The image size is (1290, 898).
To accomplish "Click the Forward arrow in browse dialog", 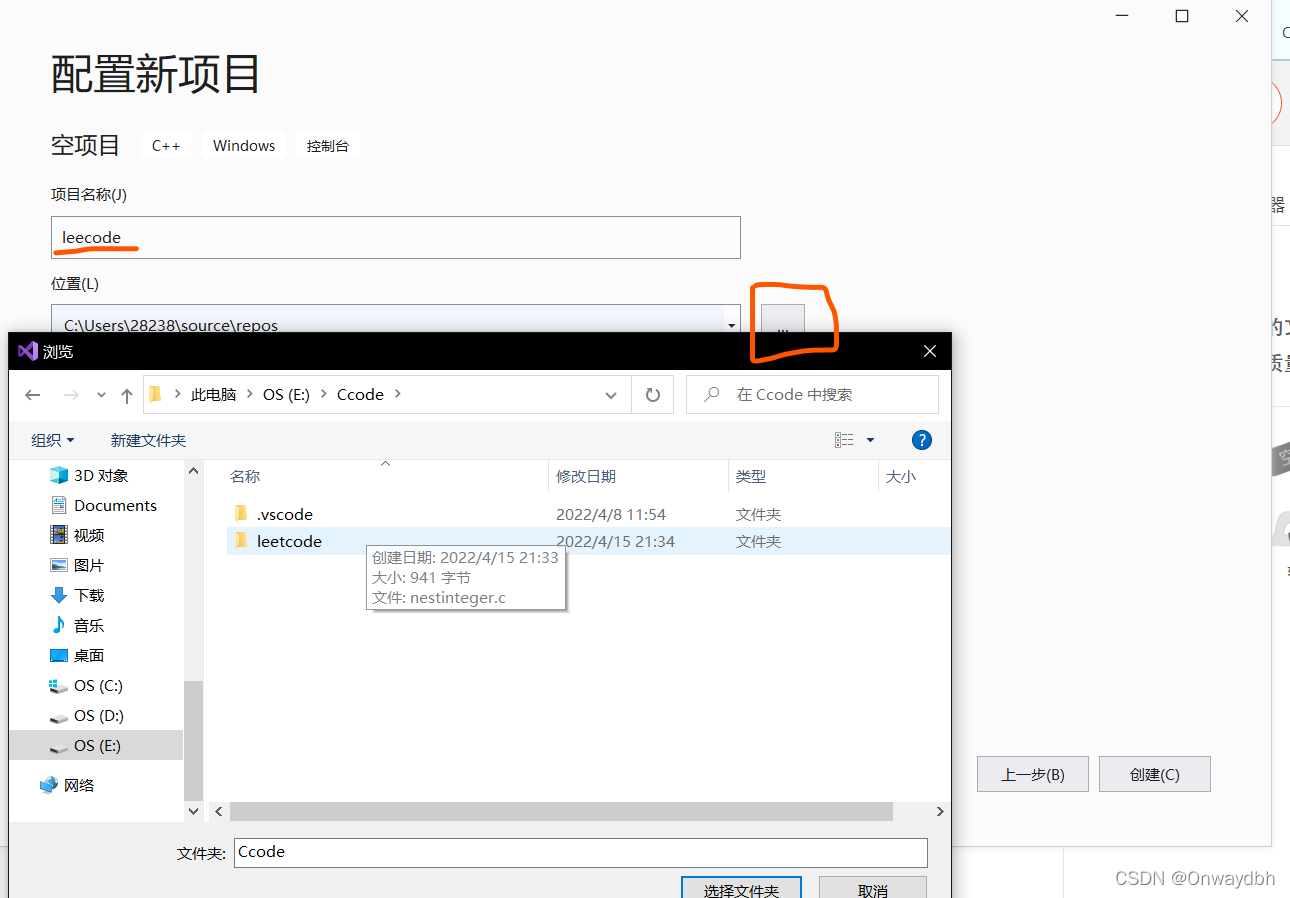I will tap(71, 395).
